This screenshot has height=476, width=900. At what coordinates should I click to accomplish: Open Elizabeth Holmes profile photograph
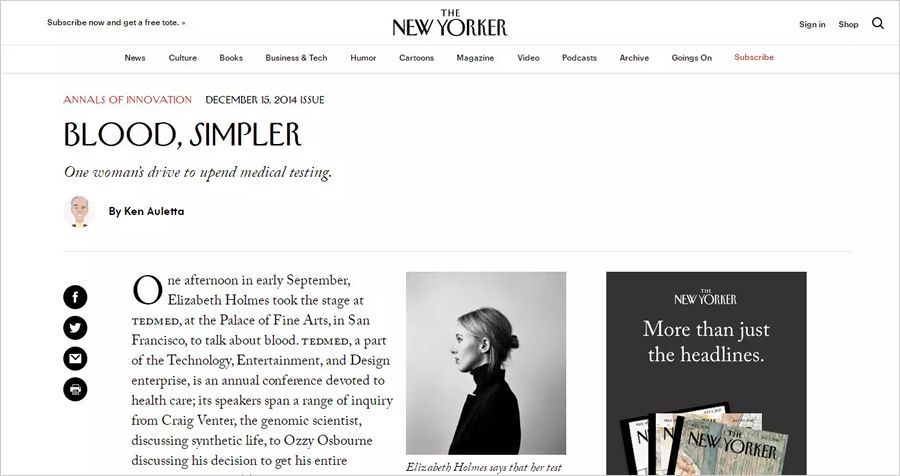pyautogui.click(x=486, y=363)
